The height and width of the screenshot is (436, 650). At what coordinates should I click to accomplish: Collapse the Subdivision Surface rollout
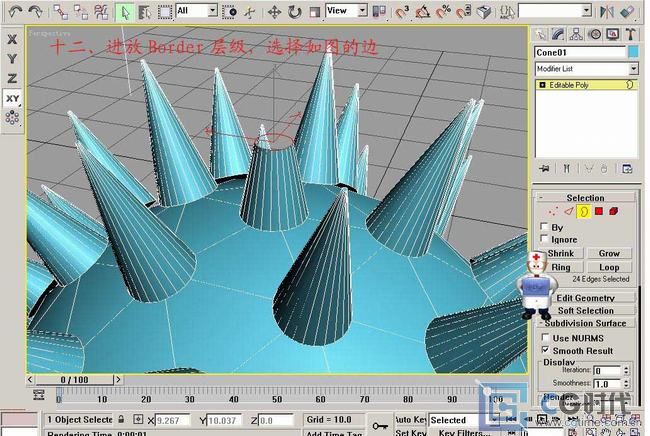tap(585, 323)
